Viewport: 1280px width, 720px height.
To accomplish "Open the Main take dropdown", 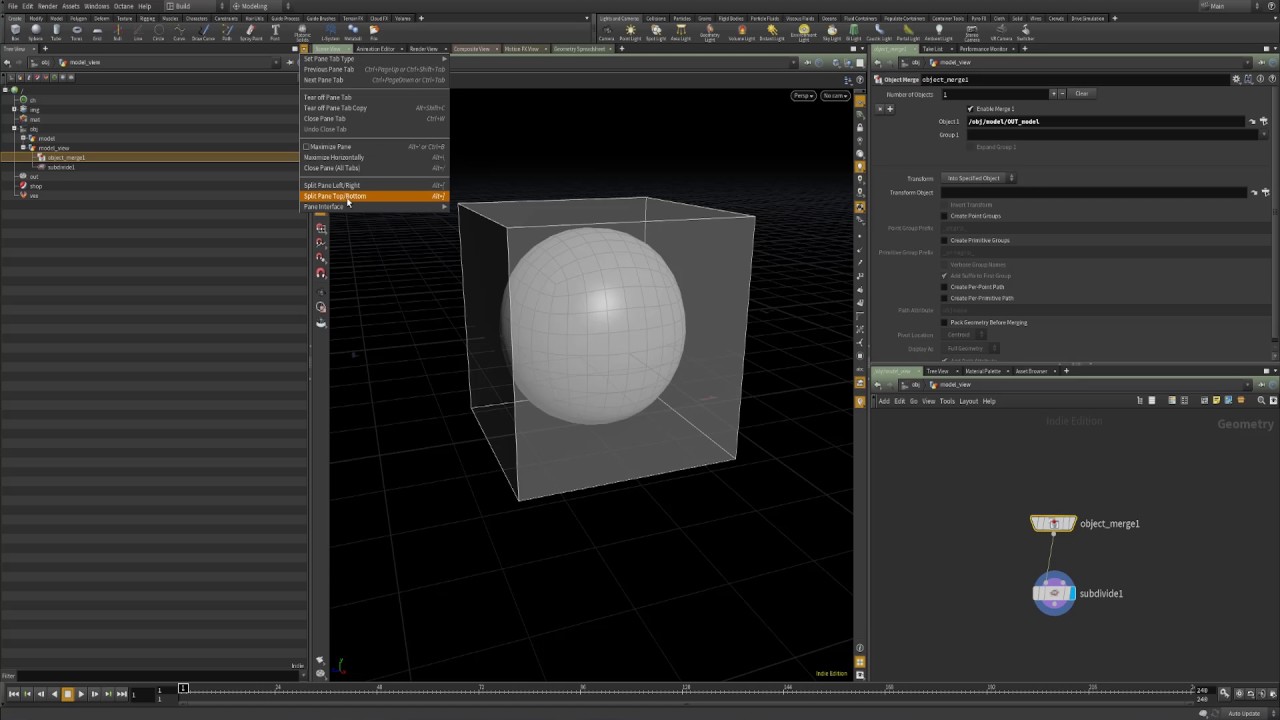I will tap(1231, 6).
